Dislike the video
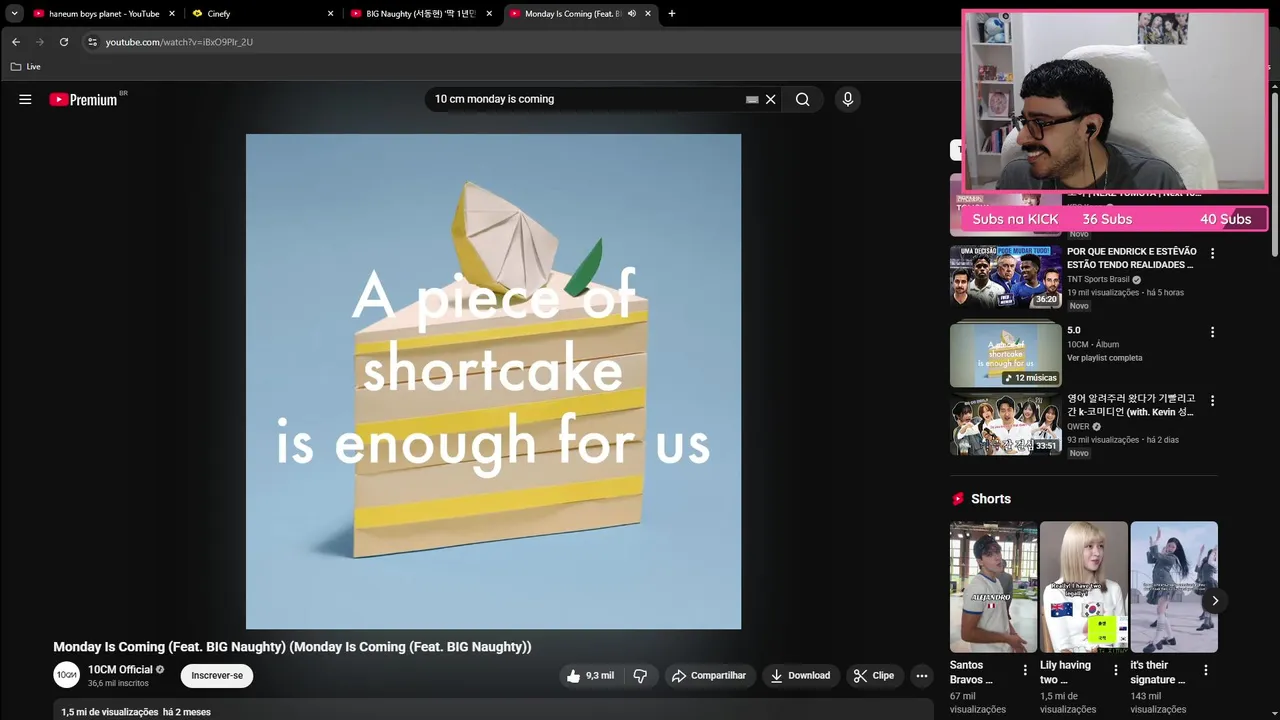This screenshot has width=1280, height=720. (640, 676)
